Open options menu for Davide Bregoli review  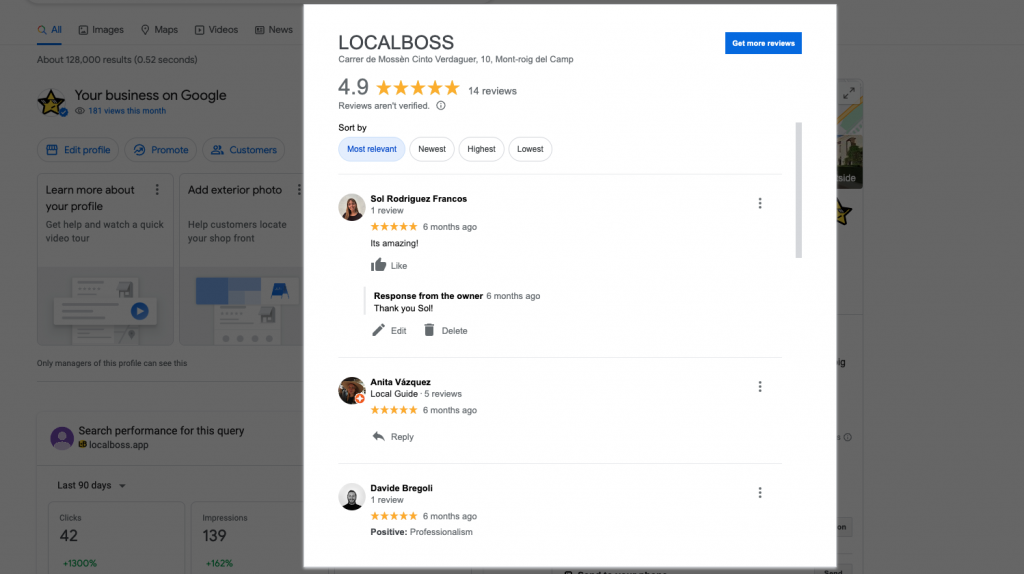point(760,492)
